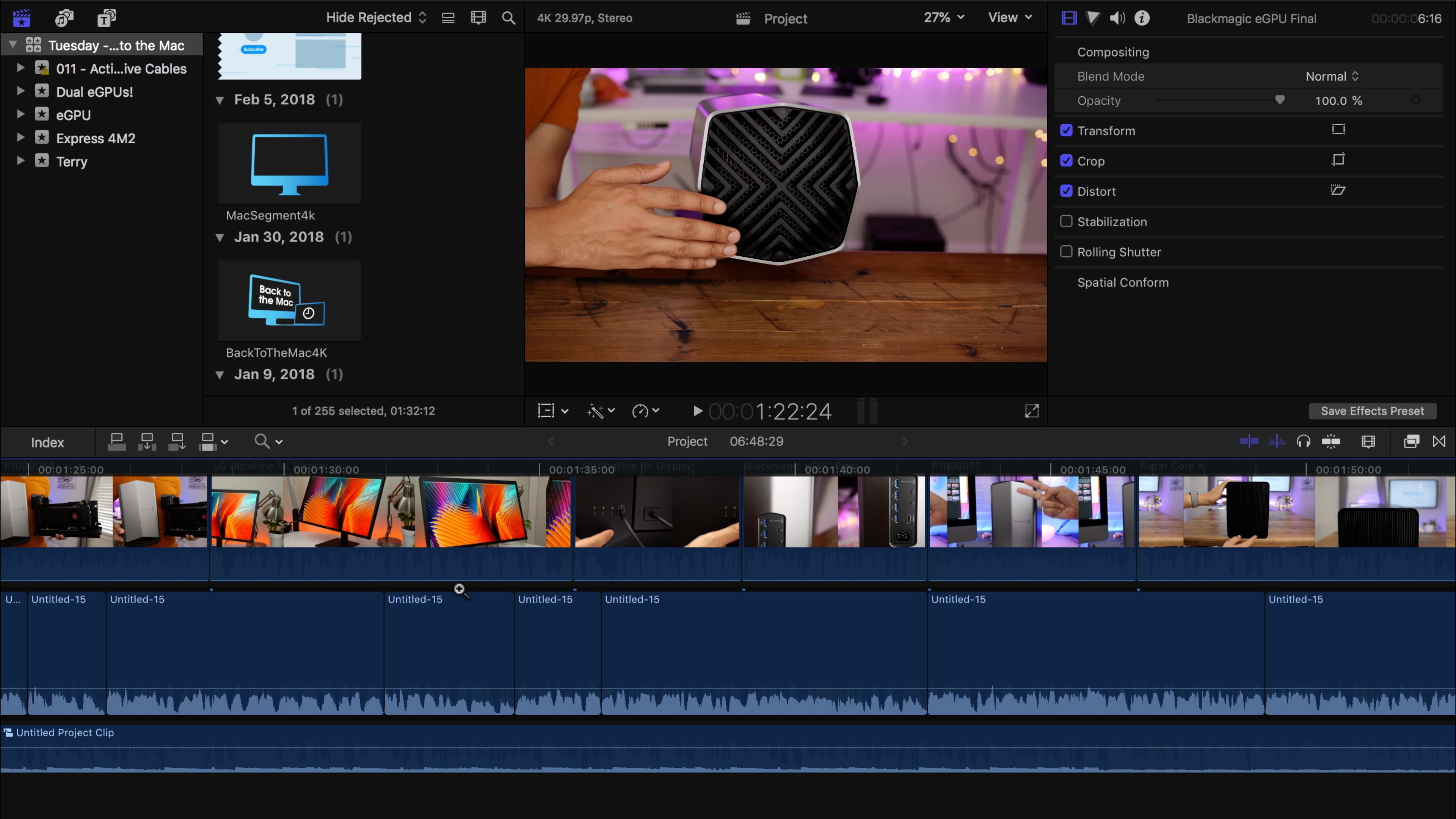This screenshot has width=1456, height=819.
Task: Connect selected clip to primary storyline
Action: [117, 441]
